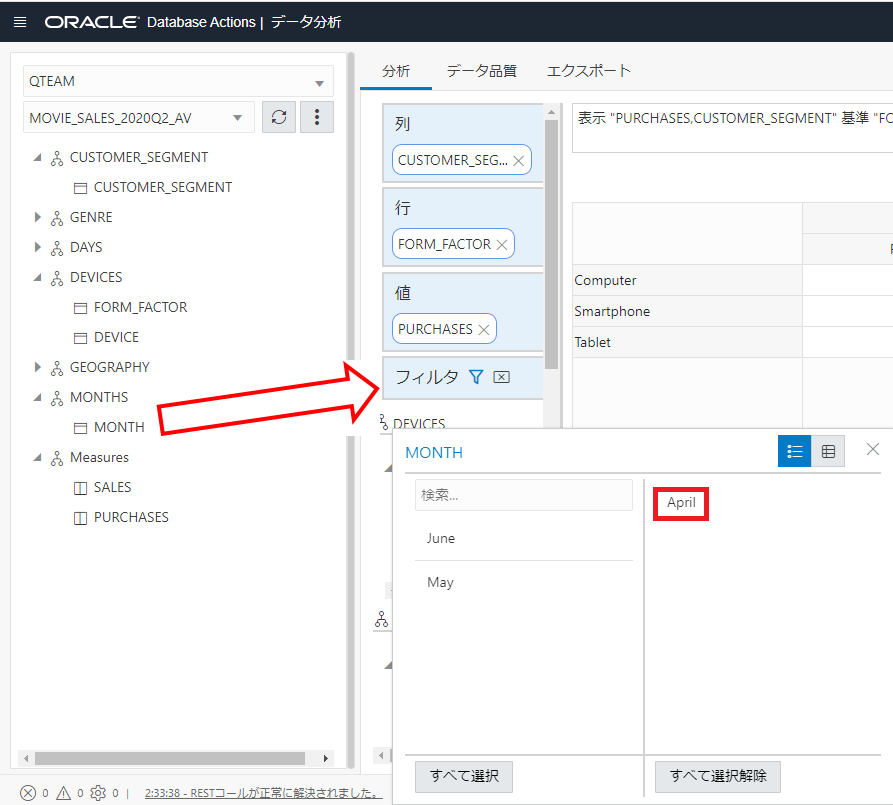Screen dimensions: 893x805
Task: Click the すべて選択 button
Action: pos(463,776)
